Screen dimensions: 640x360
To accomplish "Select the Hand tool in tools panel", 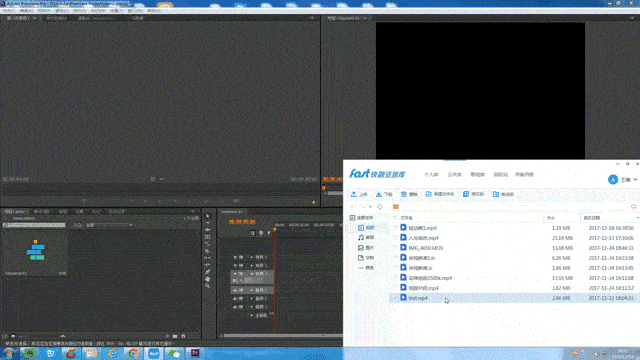I will (x=207, y=279).
